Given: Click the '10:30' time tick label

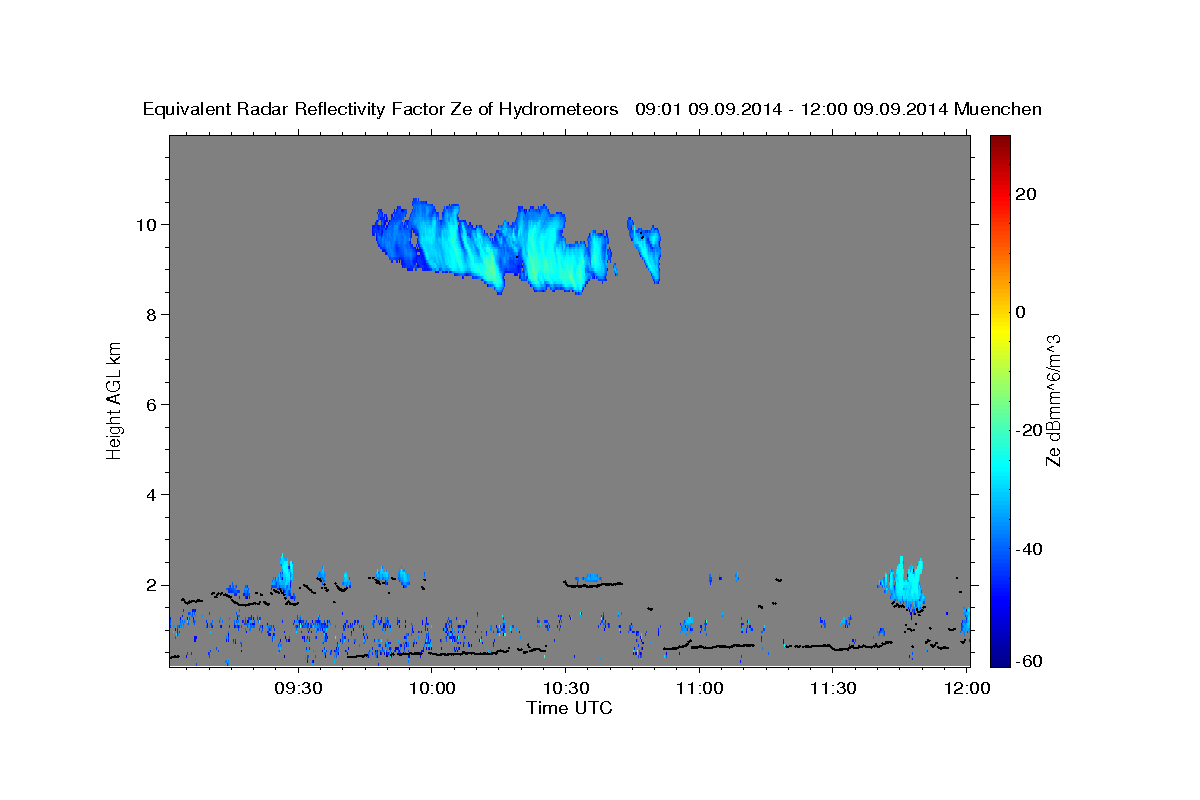Looking at the screenshot, I should (x=565, y=688).
